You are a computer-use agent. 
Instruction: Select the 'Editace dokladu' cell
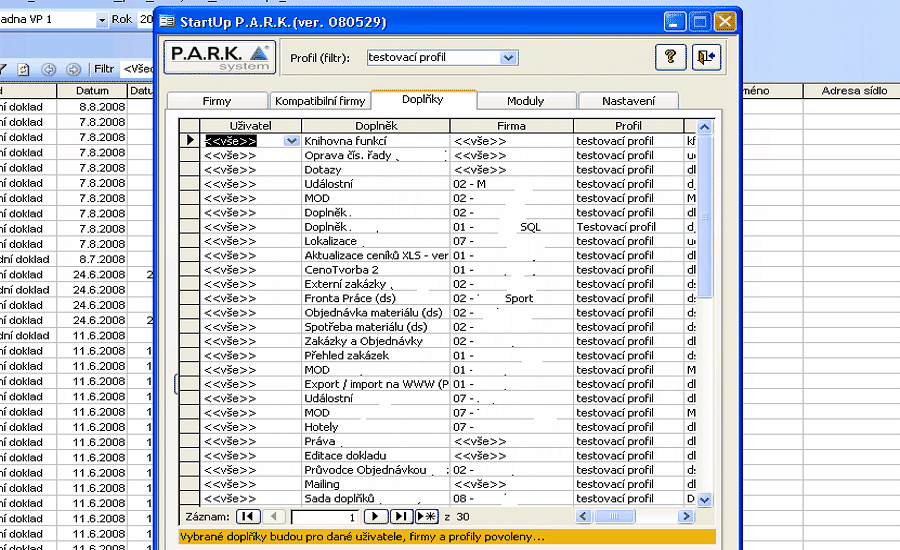point(376,455)
